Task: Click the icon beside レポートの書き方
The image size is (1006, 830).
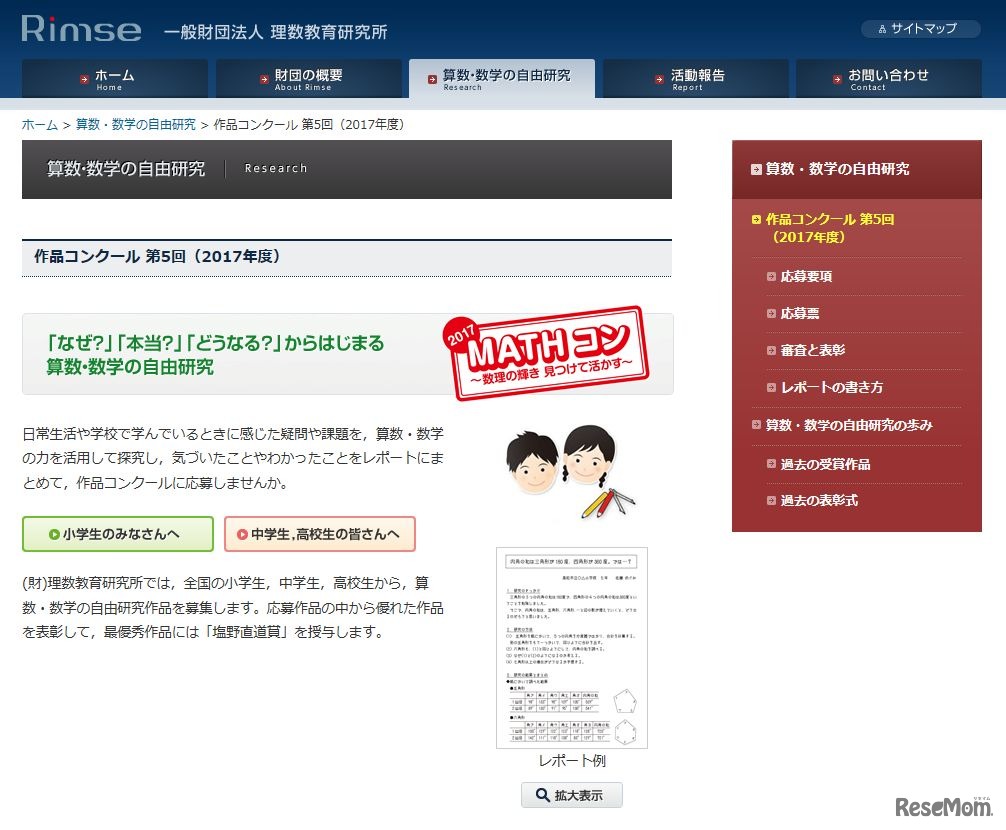Action: tap(771, 387)
